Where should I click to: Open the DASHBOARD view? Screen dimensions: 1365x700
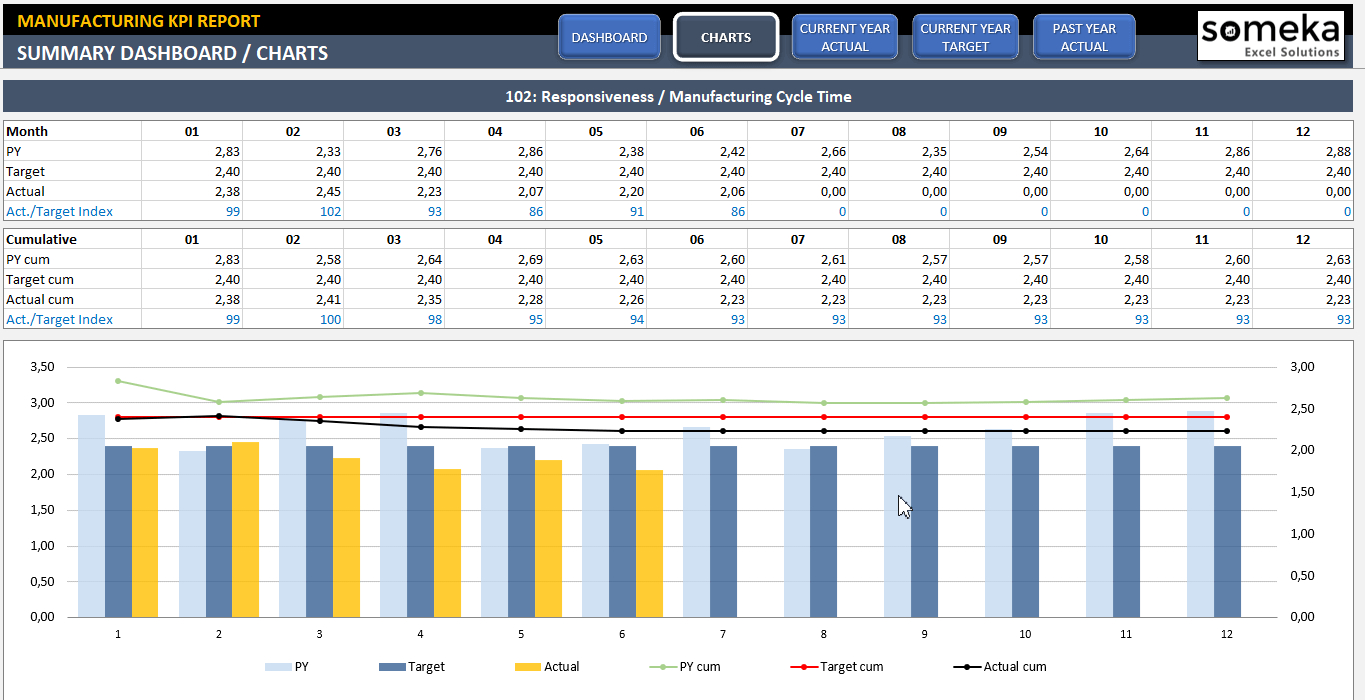pos(609,36)
